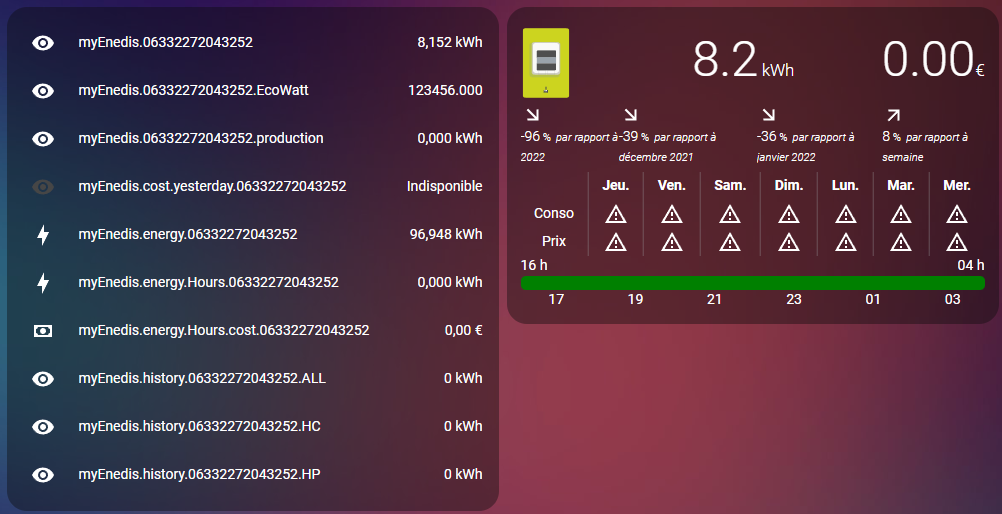This screenshot has height=514, width=1002.
Task: Open myEnedis.cost.yesterday.06332272043252 entity name
Action: pos(212,186)
